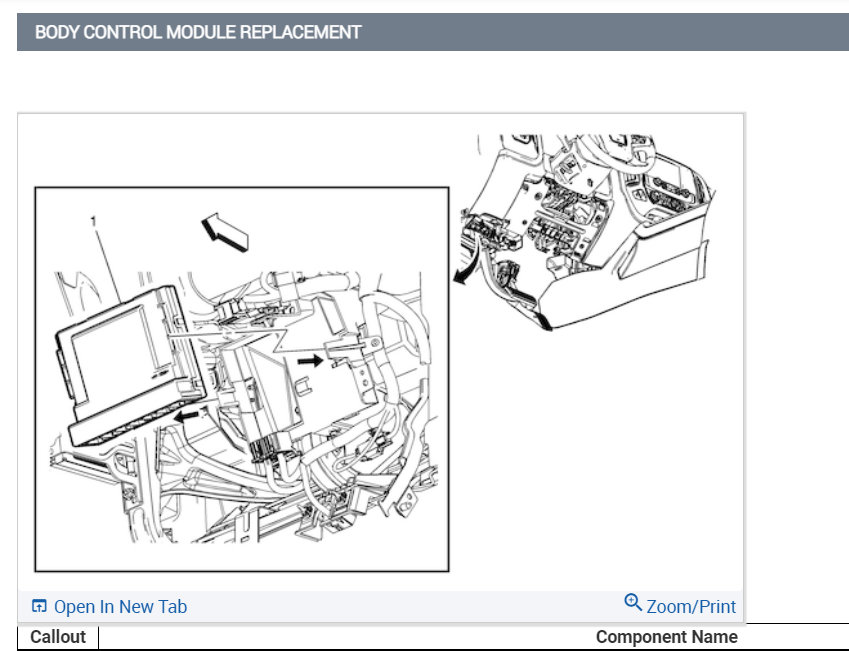Viewport: 849px width, 651px height.
Task: Open the Zoom/Print view
Action: pyautogui.click(x=691, y=607)
